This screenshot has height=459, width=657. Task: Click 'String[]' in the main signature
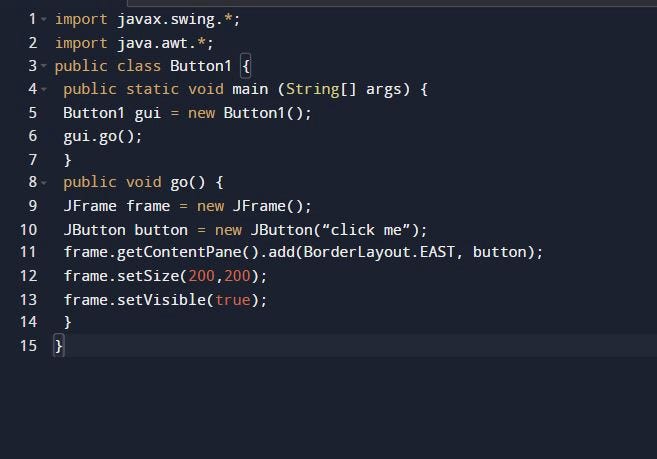(321, 90)
